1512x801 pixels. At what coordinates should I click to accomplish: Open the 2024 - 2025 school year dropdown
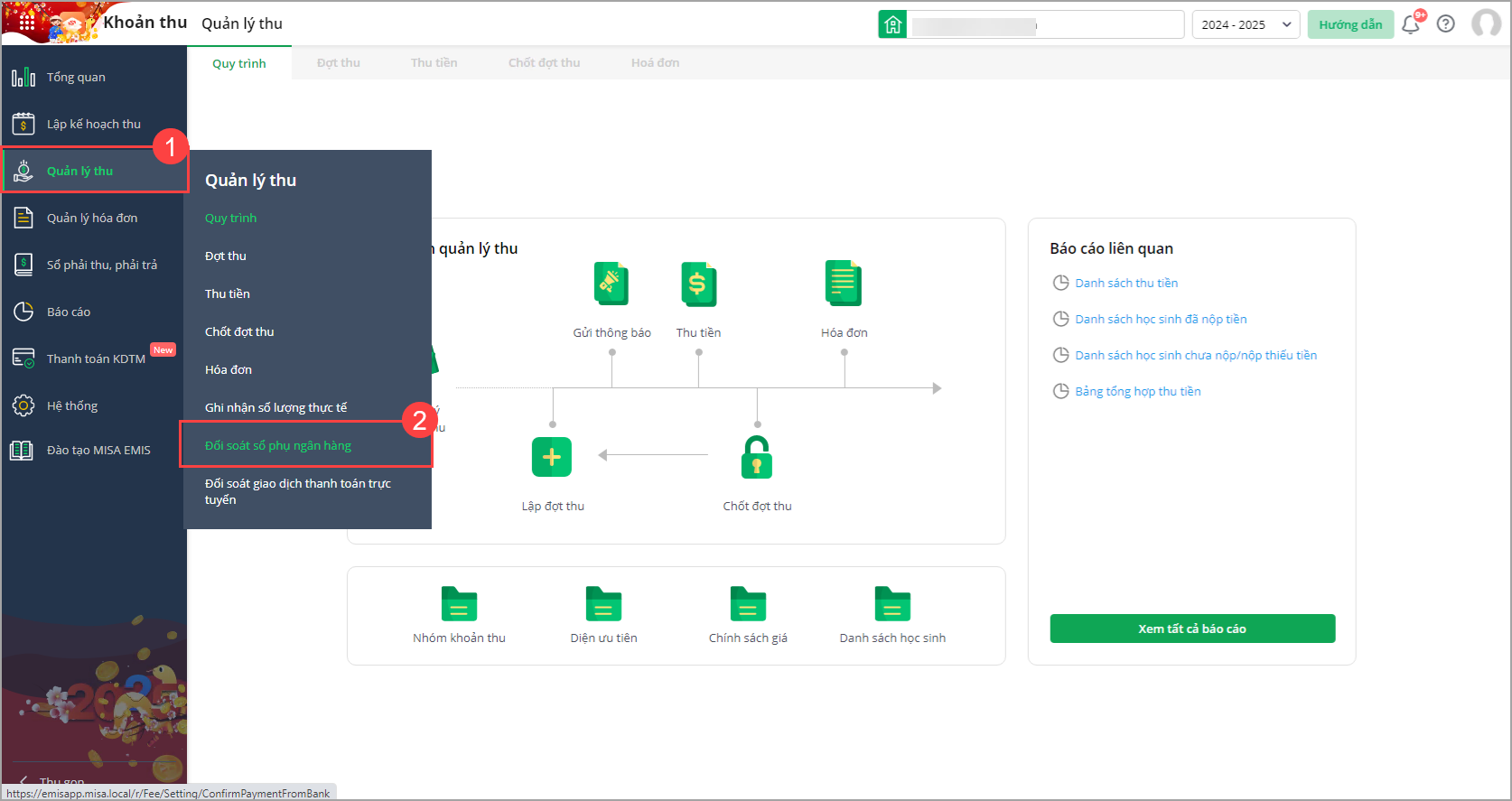click(x=1246, y=24)
